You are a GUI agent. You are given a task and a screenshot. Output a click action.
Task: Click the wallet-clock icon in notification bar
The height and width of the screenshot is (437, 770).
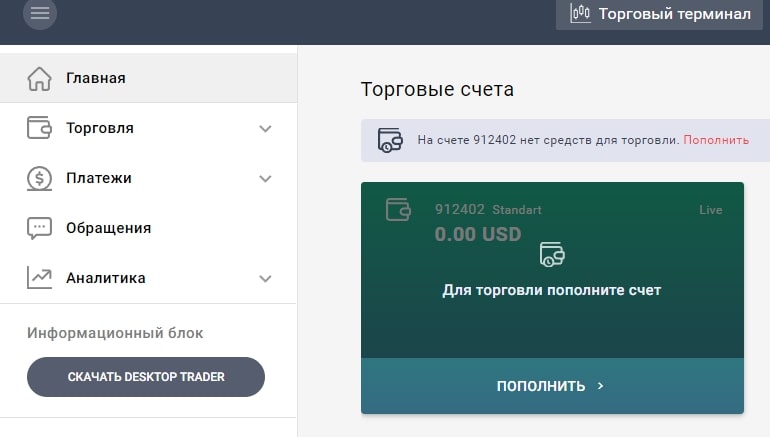point(390,140)
